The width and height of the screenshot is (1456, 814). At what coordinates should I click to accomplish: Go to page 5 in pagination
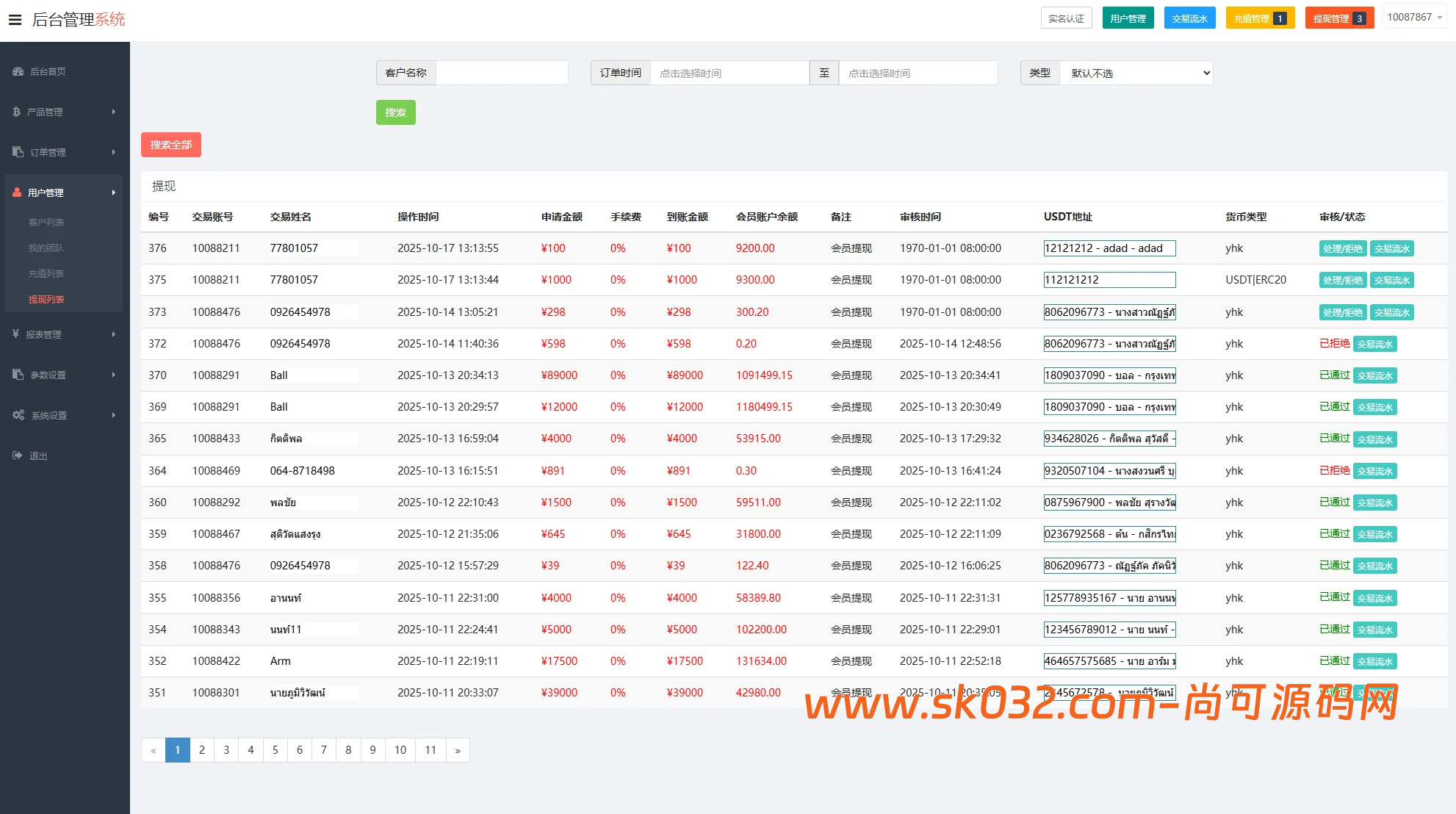(275, 750)
